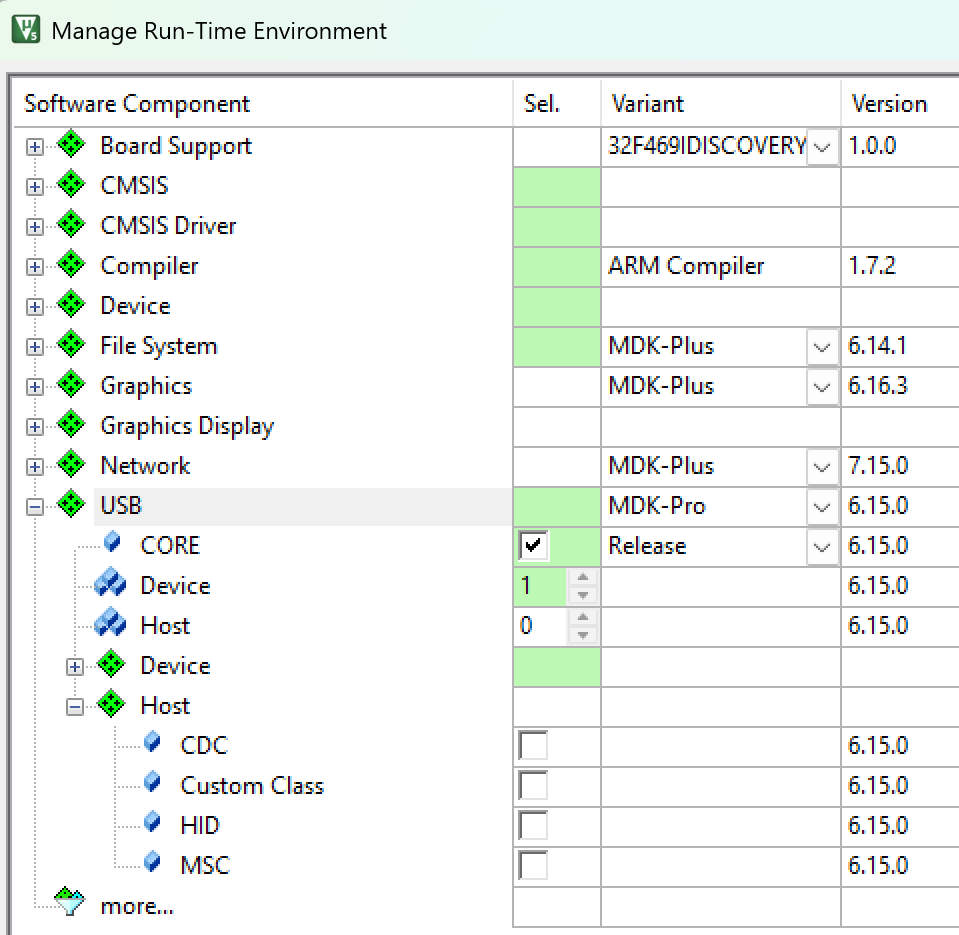
Task: Click the CMSIS Driver green diamond icon
Action: click(x=72, y=224)
